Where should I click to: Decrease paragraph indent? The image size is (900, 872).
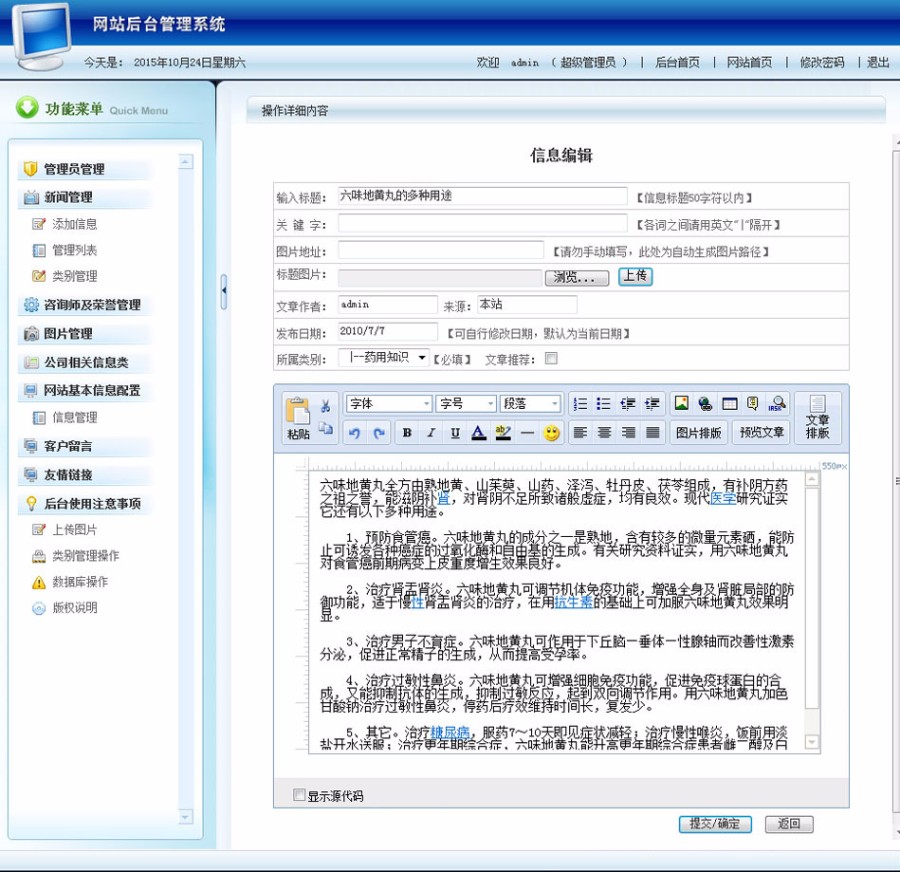click(x=628, y=404)
